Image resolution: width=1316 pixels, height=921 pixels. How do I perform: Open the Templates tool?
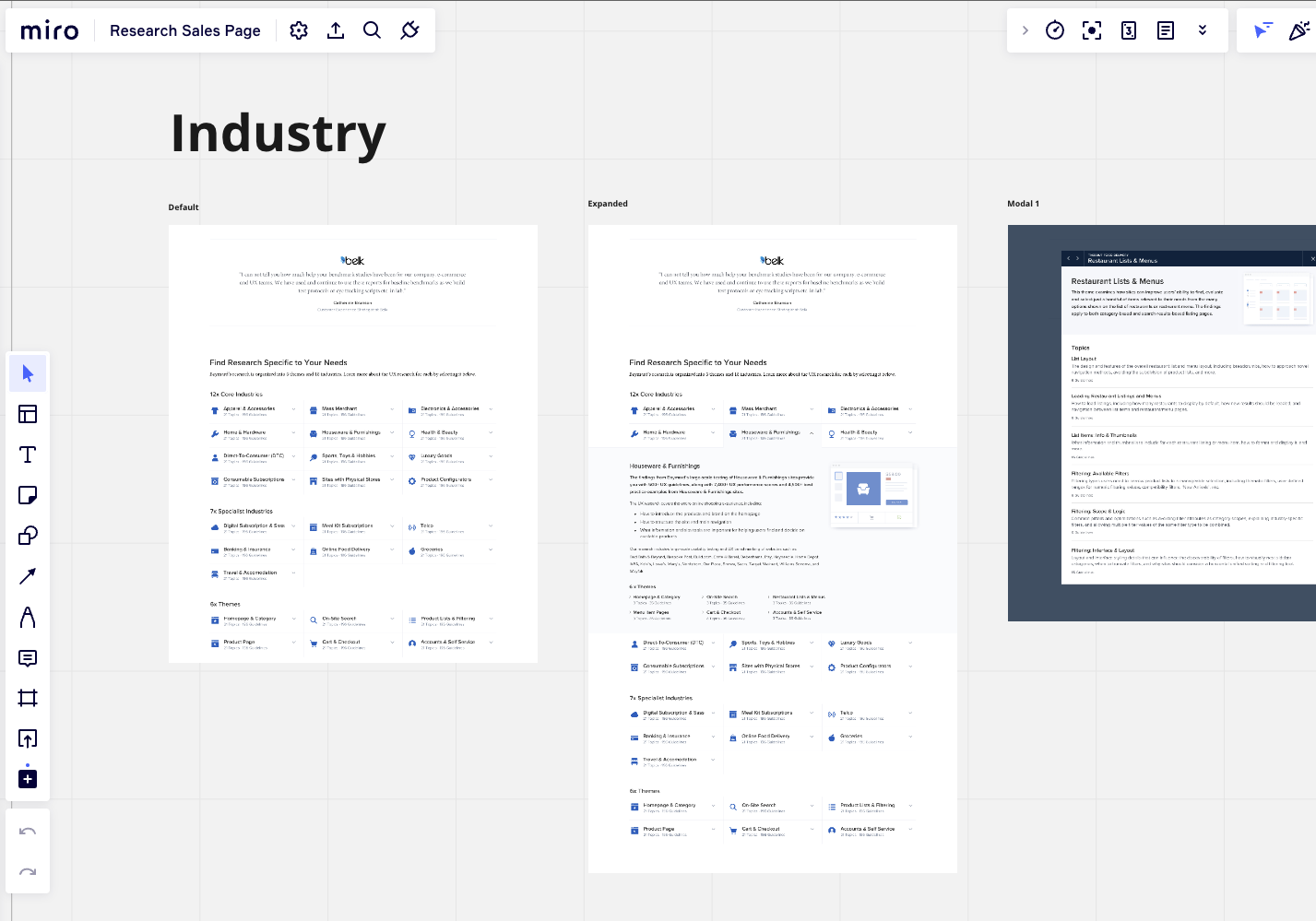[x=28, y=414]
